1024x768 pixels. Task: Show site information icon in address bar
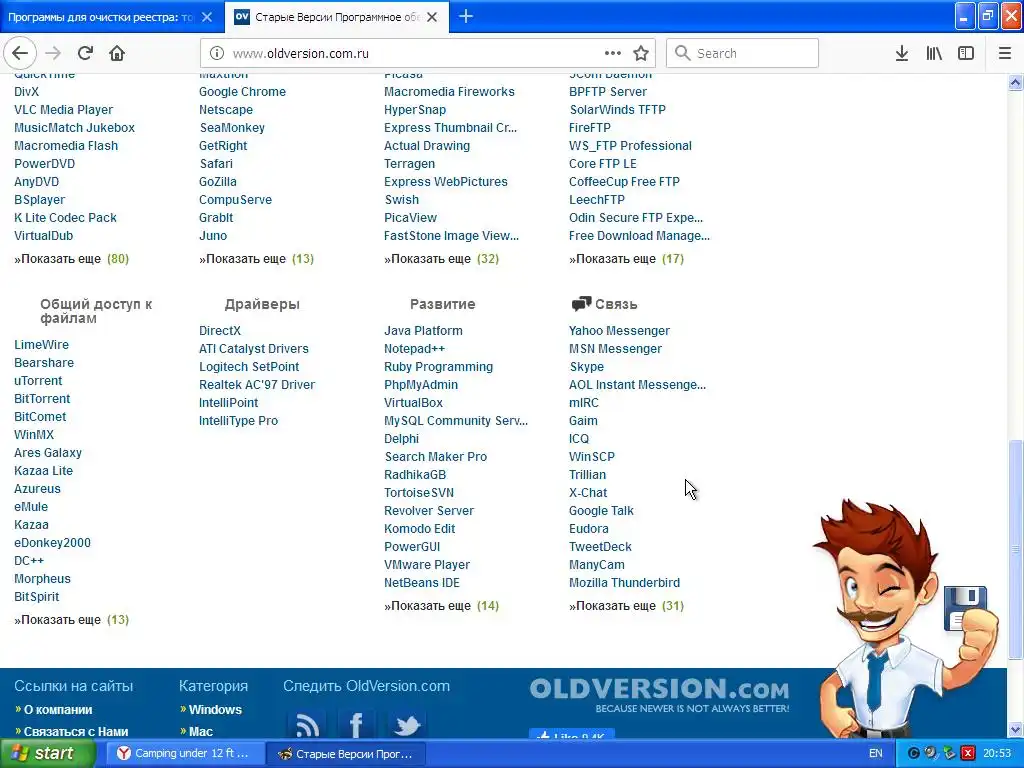217,54
